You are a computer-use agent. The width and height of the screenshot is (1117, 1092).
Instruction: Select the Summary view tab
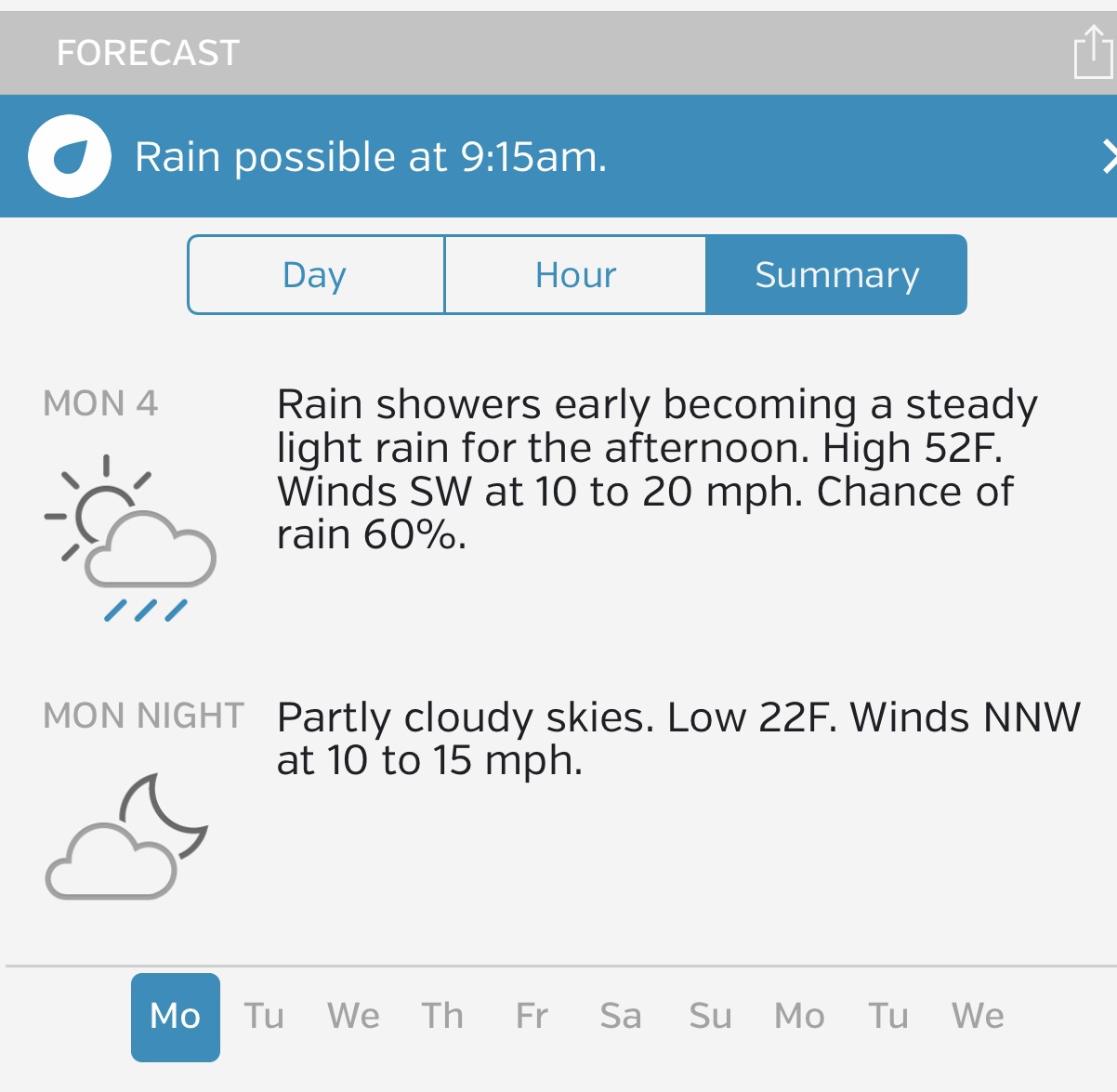pos(836,275)
